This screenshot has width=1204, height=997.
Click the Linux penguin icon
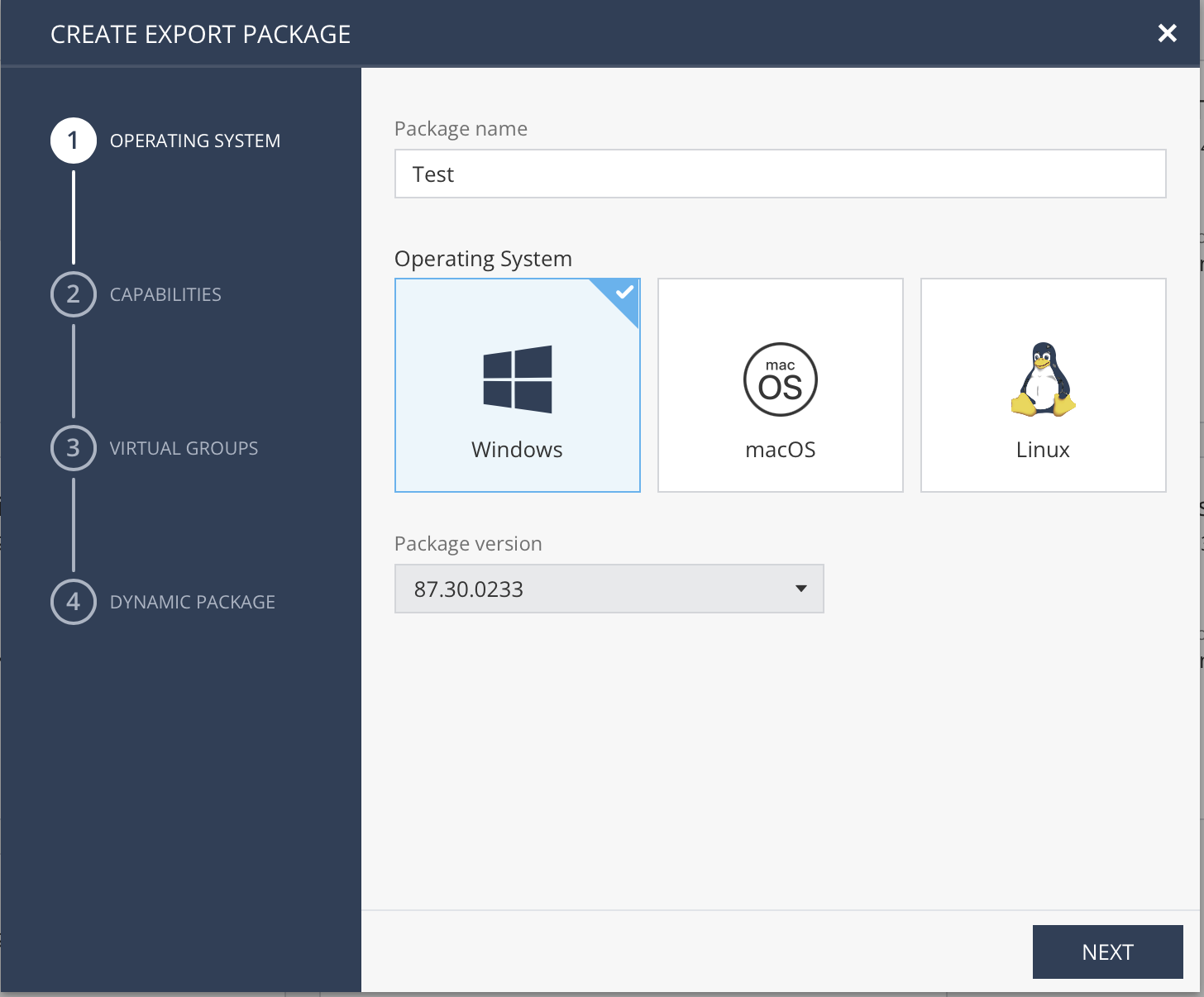pos(1044,379)
